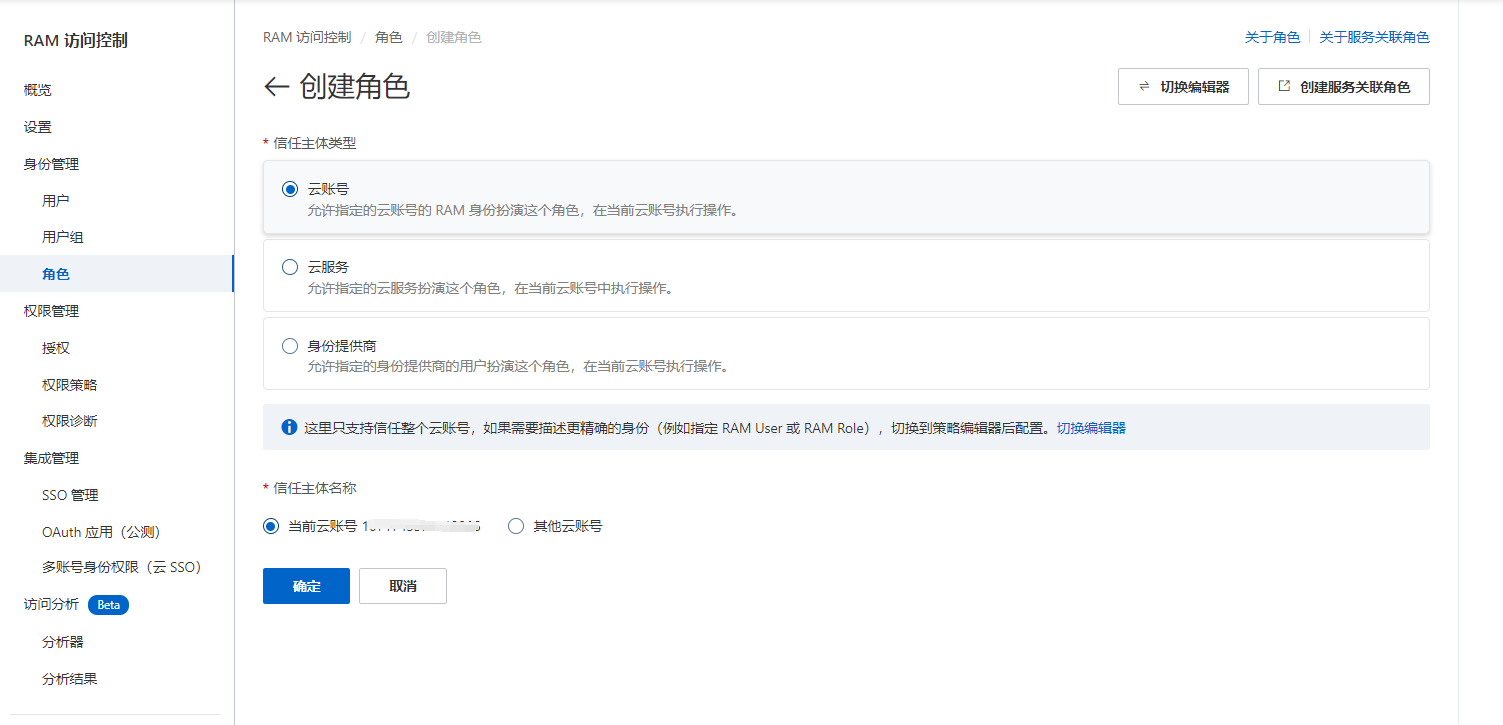1503x725 pixels.
Task: Click the 取消 button
Action: 403,586
